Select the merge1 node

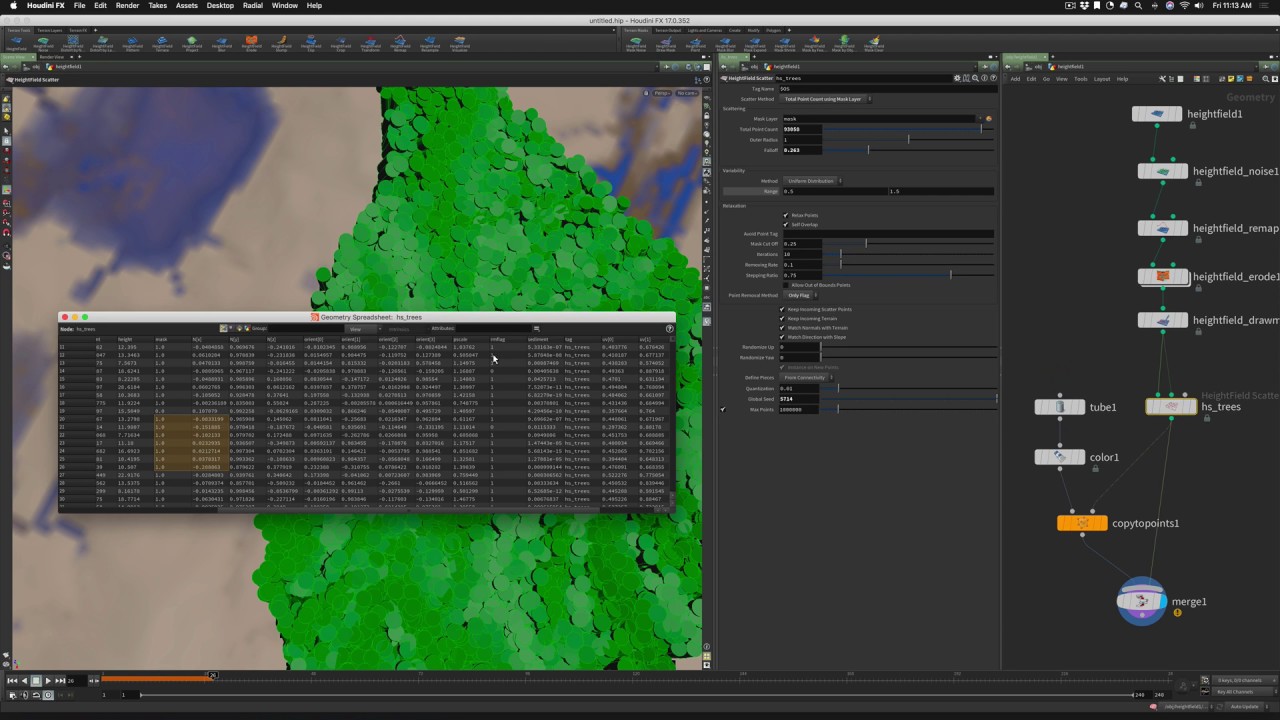click(1142, 601)
